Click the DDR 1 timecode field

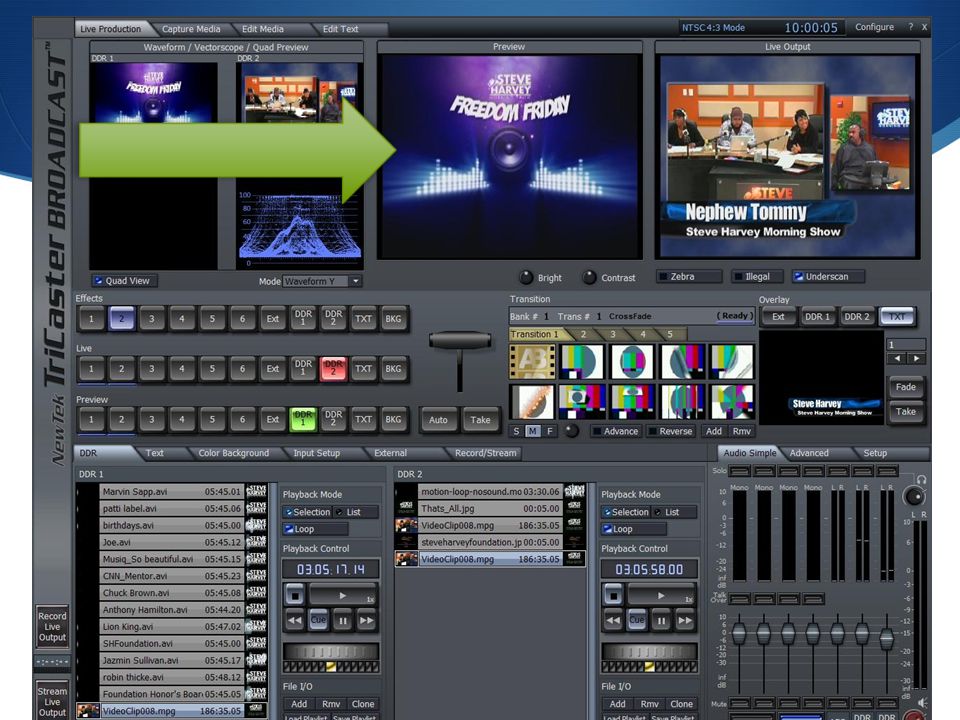click(331, 569)
